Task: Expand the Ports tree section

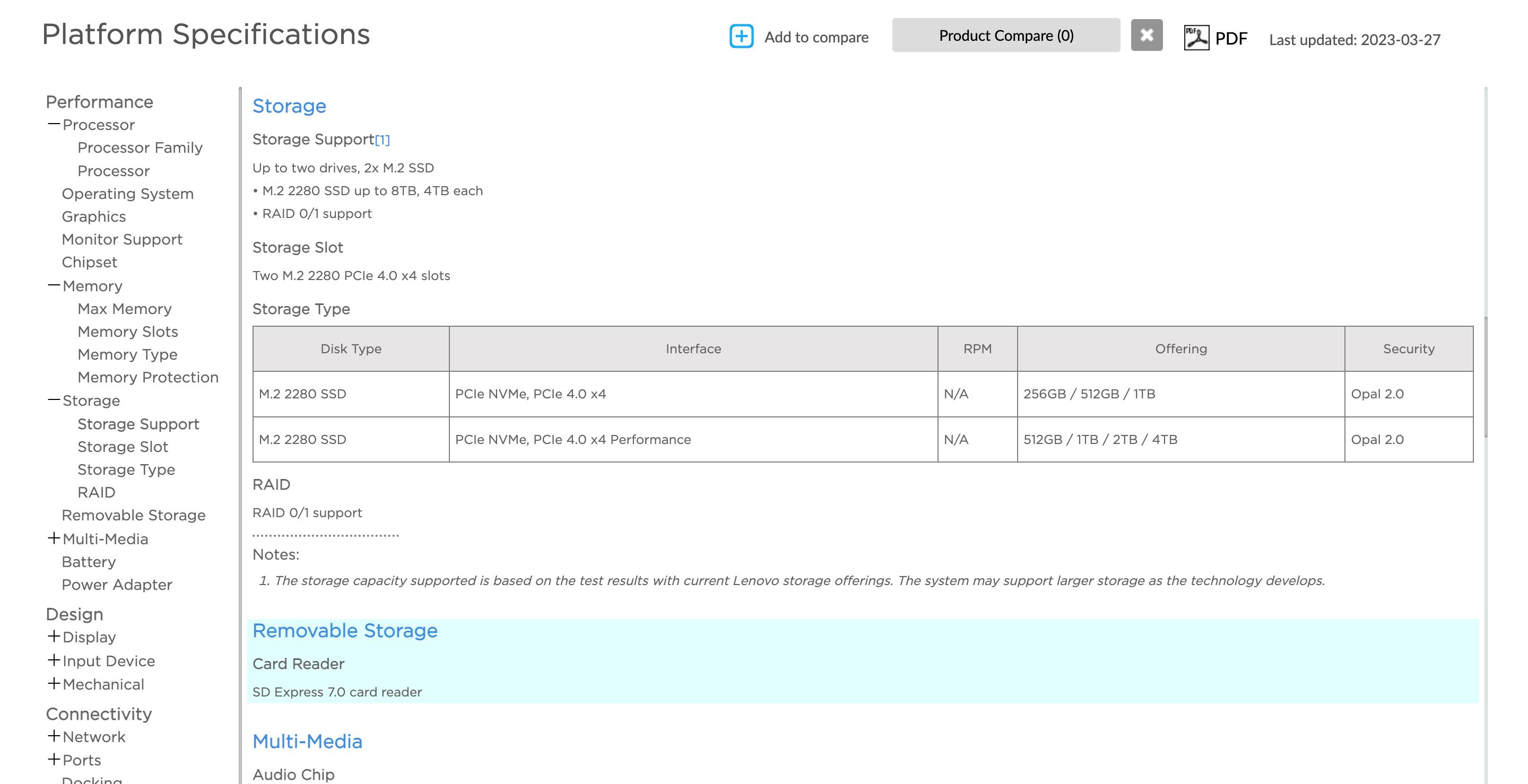Action: coord(54,759)
